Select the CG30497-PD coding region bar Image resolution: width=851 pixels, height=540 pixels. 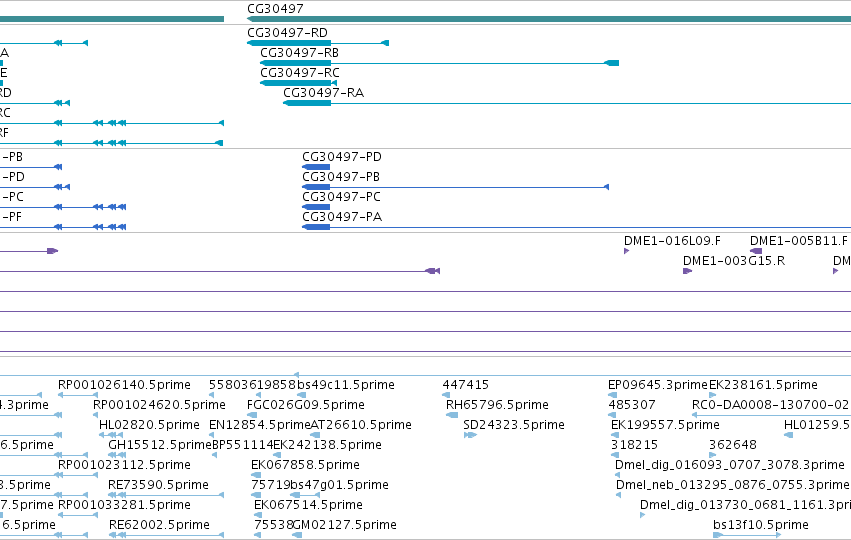click(316, 167)
